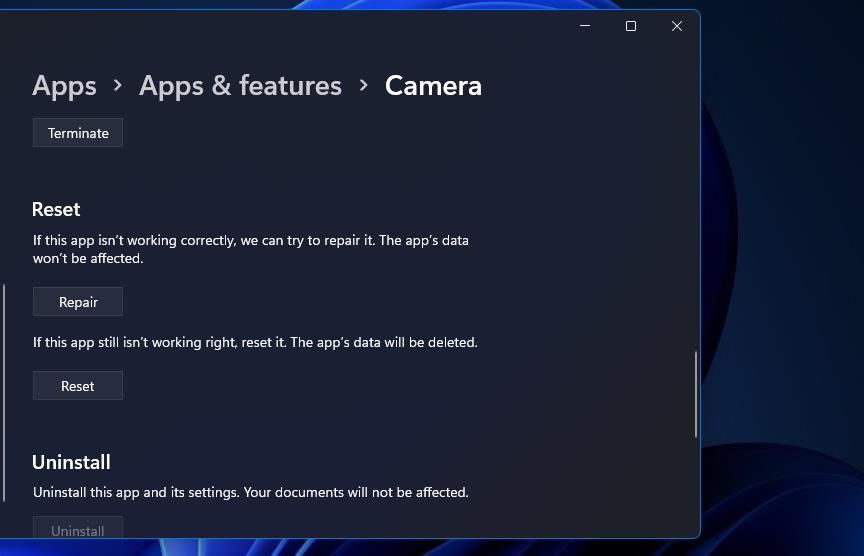Minimize the Settings window
864x556 pixels.
tap(585, 26)
